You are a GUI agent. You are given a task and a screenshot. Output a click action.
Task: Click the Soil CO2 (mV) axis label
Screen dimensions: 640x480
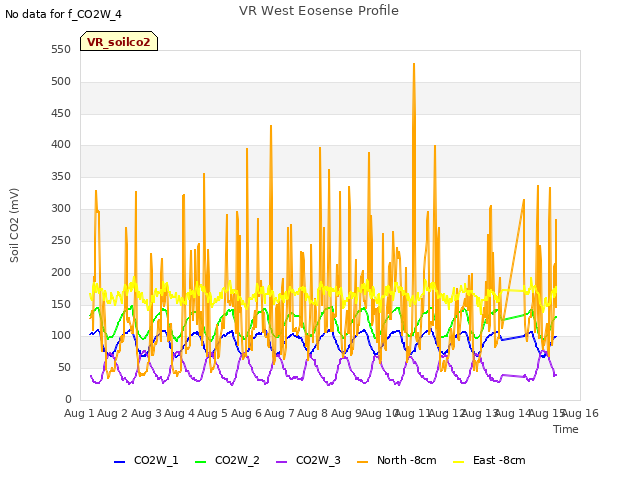14,225
